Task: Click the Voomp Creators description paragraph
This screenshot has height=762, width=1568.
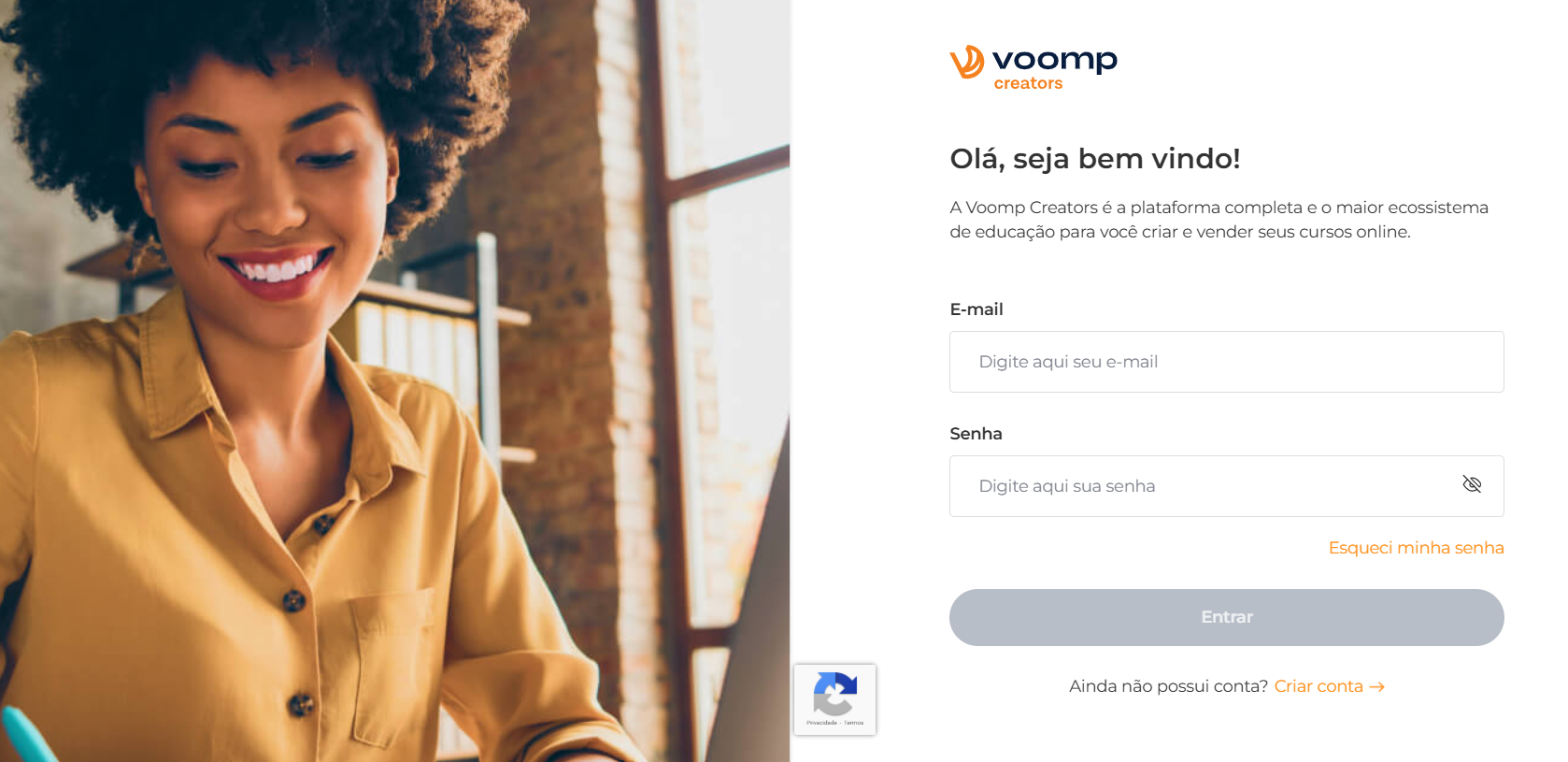Action: point(1219,220)
